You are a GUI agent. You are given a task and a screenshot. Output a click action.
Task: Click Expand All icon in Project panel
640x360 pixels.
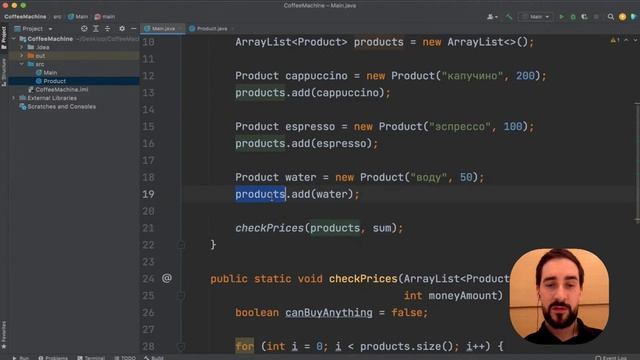coord(96,29)
